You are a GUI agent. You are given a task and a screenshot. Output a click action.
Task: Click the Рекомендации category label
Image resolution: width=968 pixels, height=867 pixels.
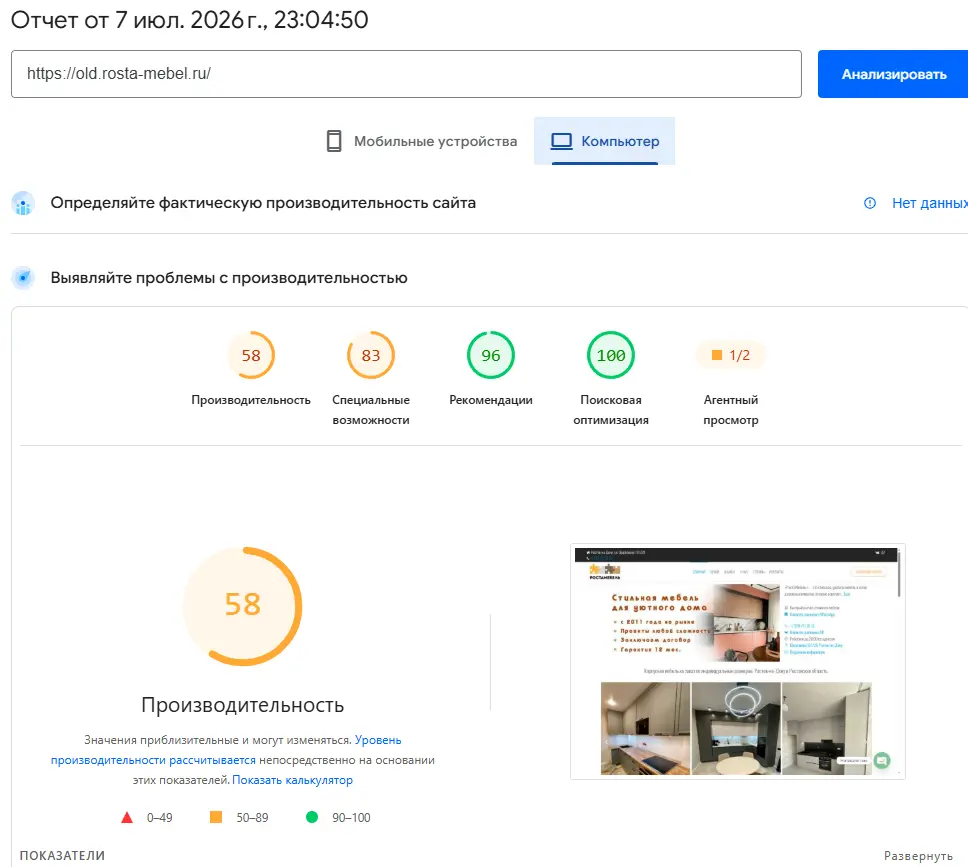491,400
